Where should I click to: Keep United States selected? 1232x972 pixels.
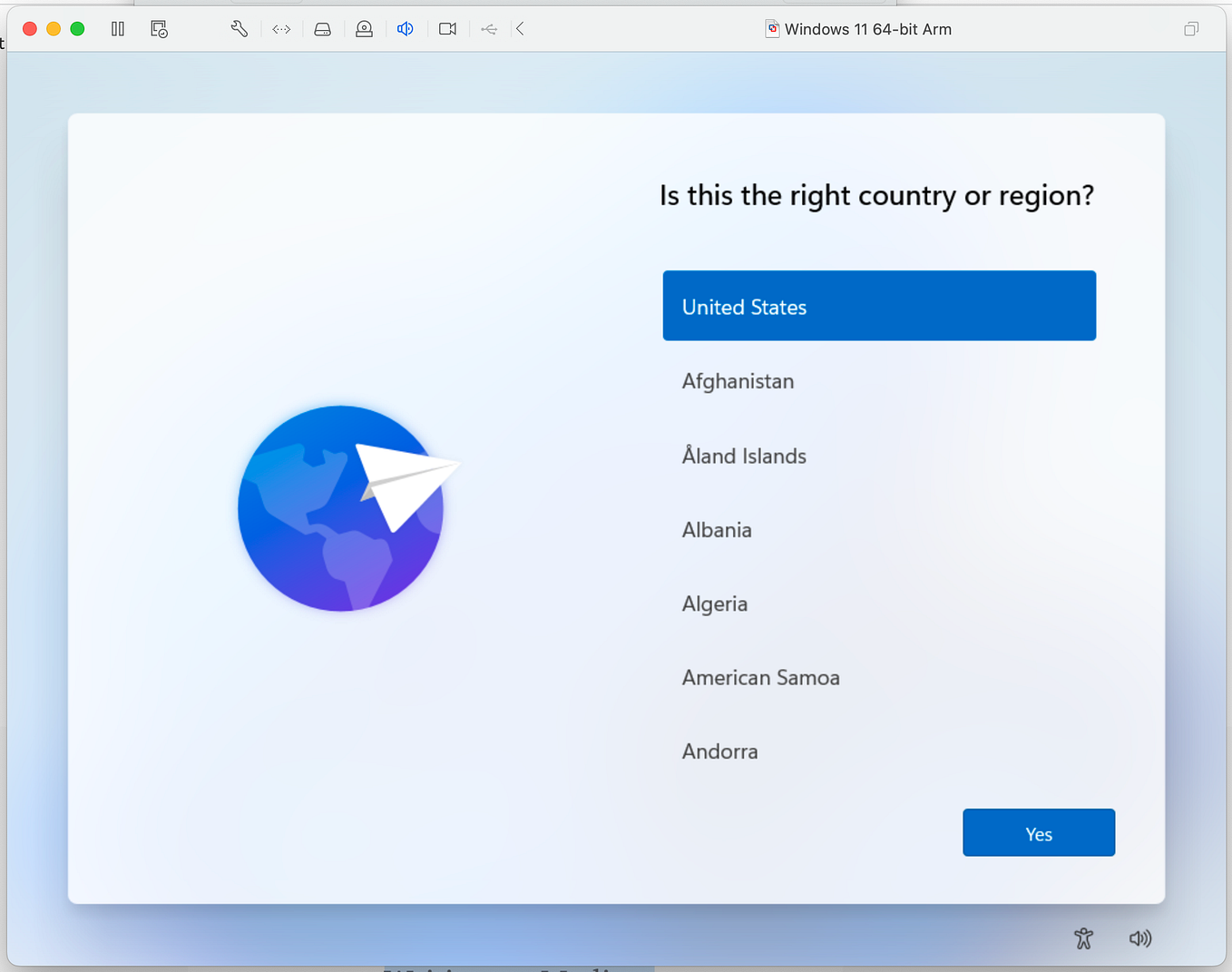[878, 306]
